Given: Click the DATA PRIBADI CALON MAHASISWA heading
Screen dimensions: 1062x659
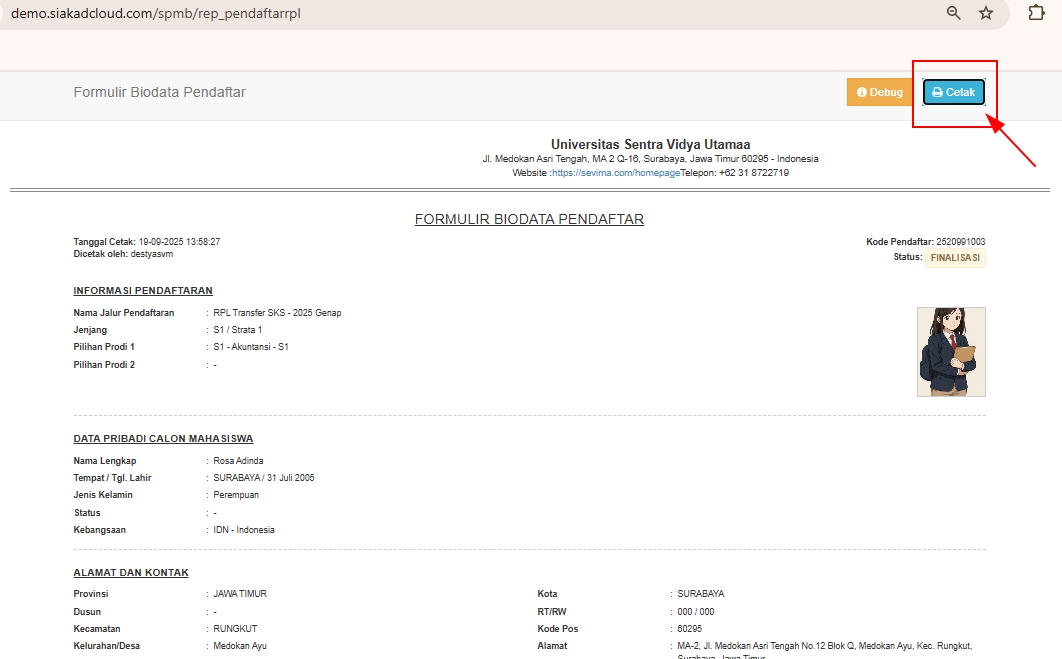Looking at the screenshot, I should point(163,439).
